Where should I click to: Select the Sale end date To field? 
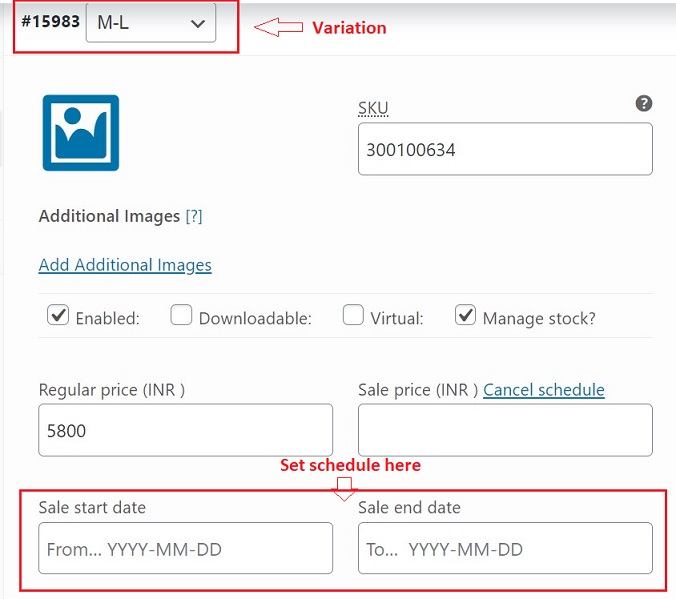(x=505, y=548)
